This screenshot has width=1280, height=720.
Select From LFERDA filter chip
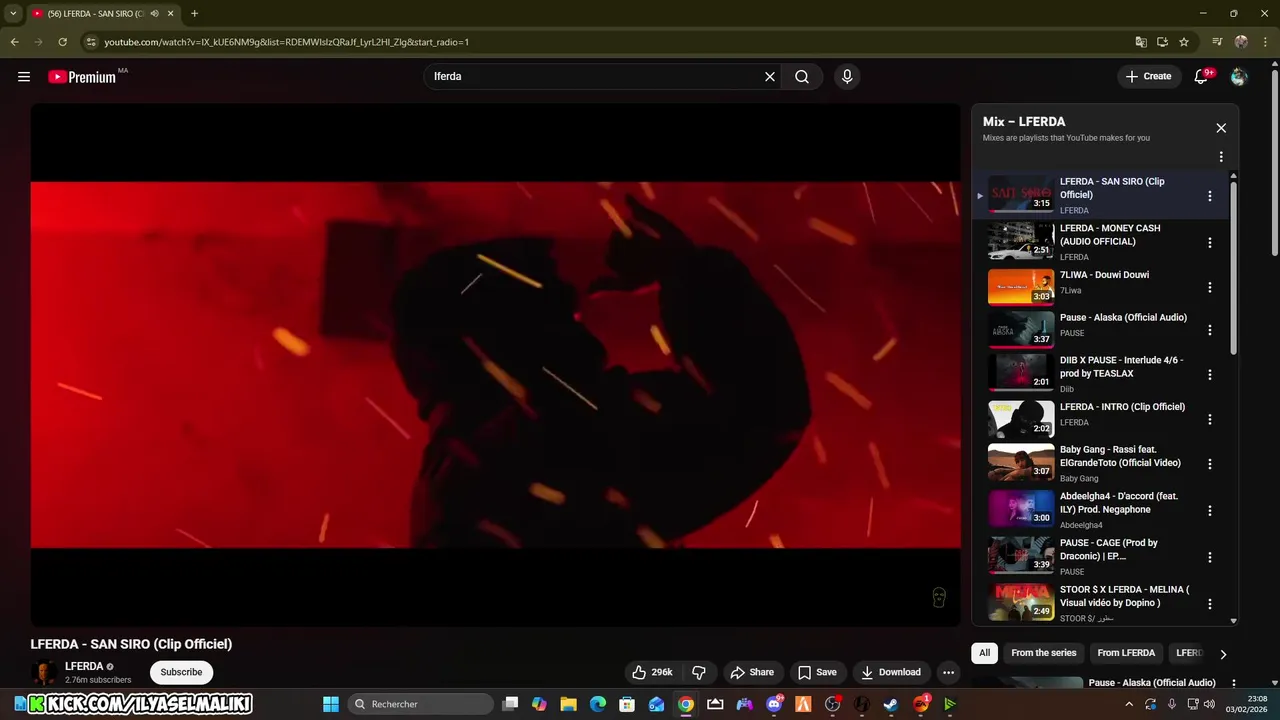click(x=1126, y=653)
